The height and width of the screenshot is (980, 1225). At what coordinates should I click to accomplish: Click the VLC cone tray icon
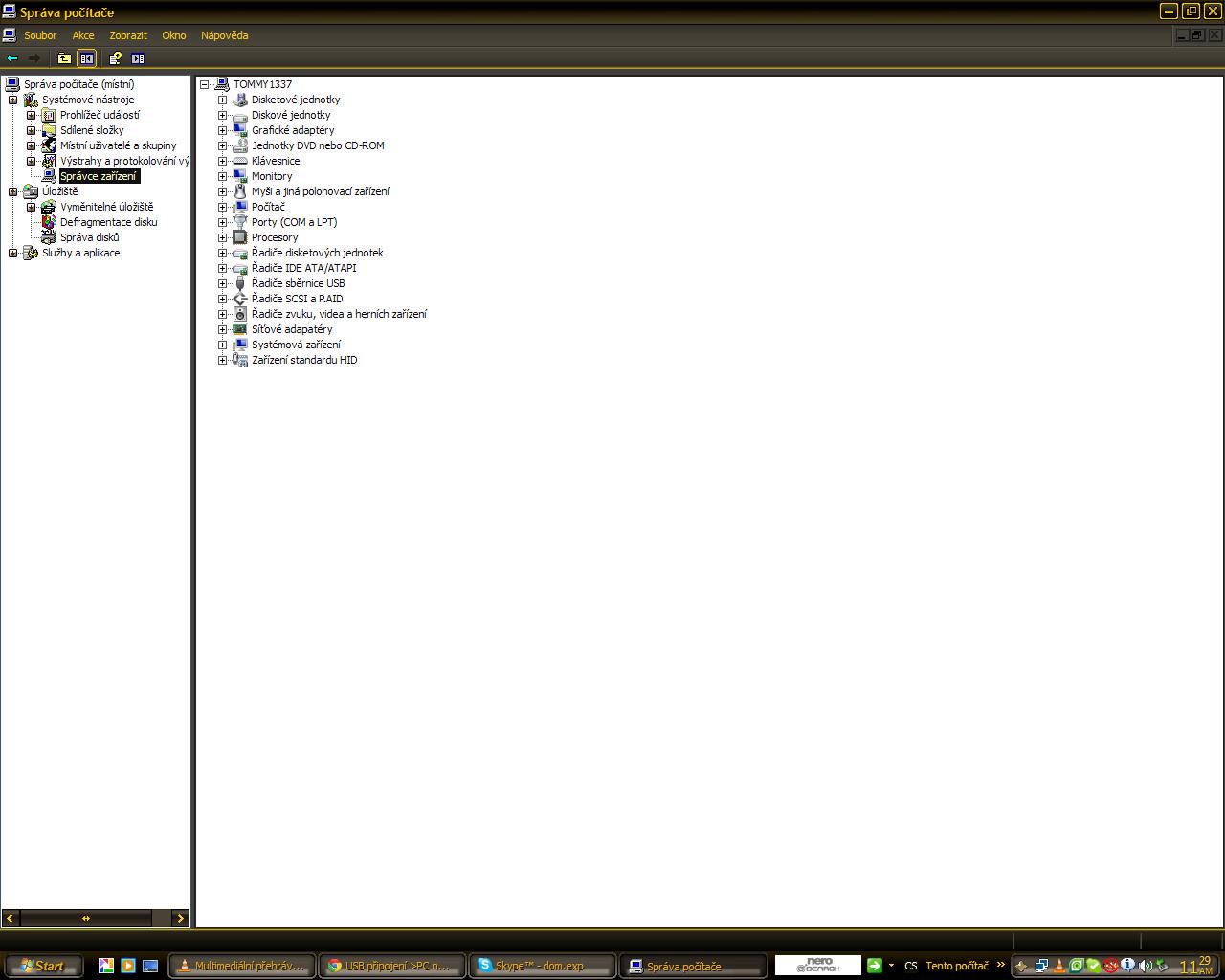(x=1059, y=966)
